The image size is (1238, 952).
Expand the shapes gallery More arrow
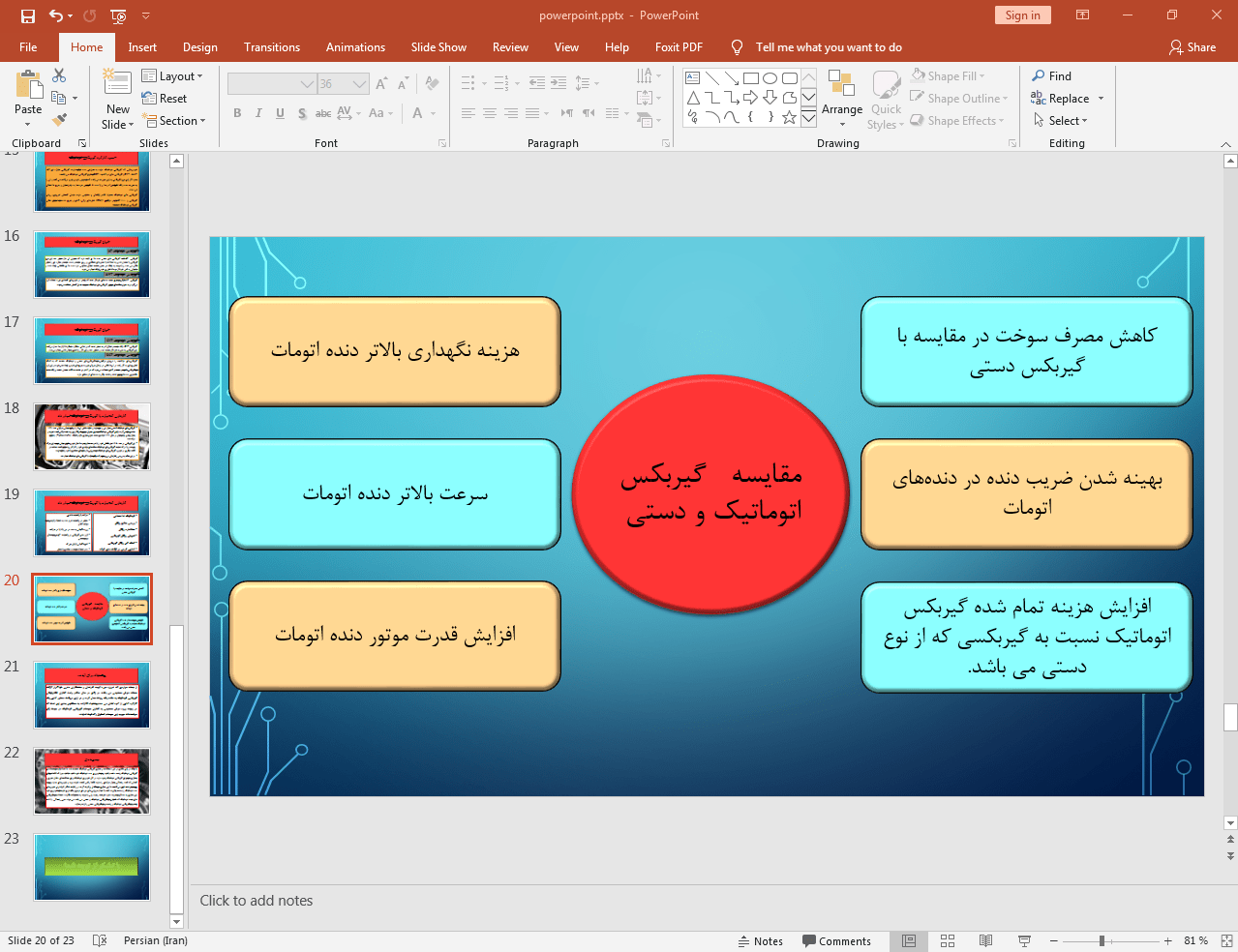808,117
